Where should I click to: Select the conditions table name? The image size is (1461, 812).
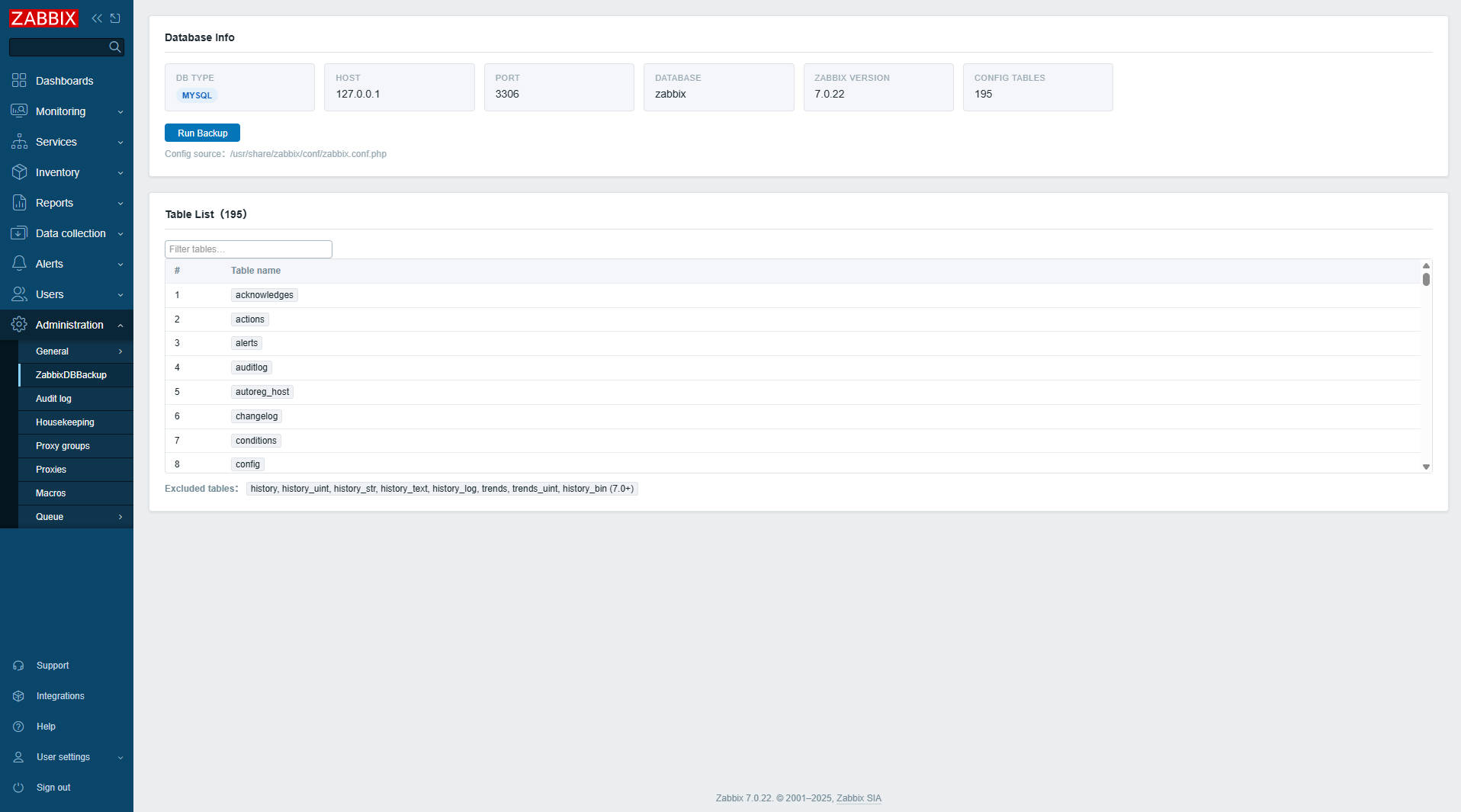click(255, 441)
